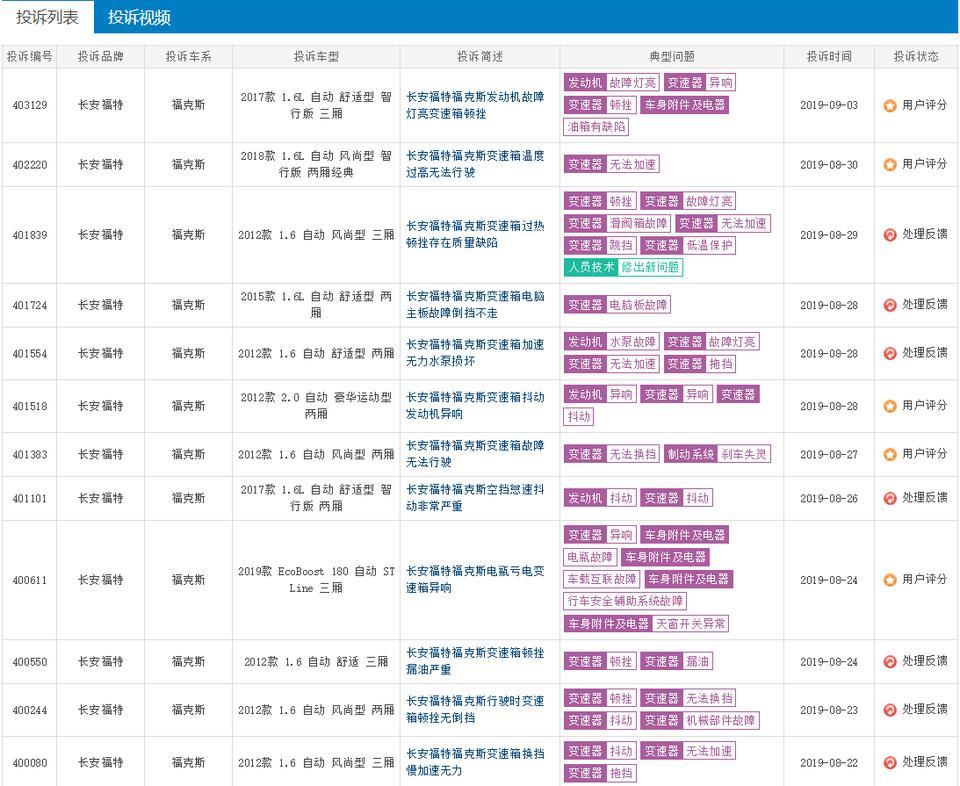Click the 变速器 无法换挡 tag in row 401383
The height and width of the screenshot is (786, 960).
[x=612, y=454]
